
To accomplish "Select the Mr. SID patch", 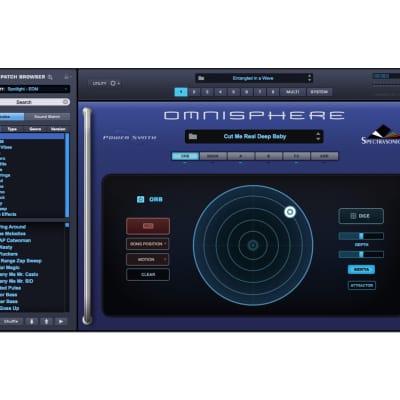I will pos(17,281).
